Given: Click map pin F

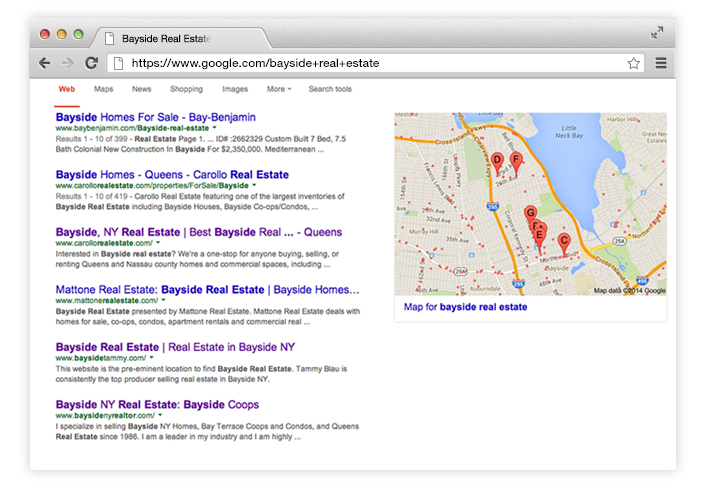Looking at the screenshot, I should 516,163.
